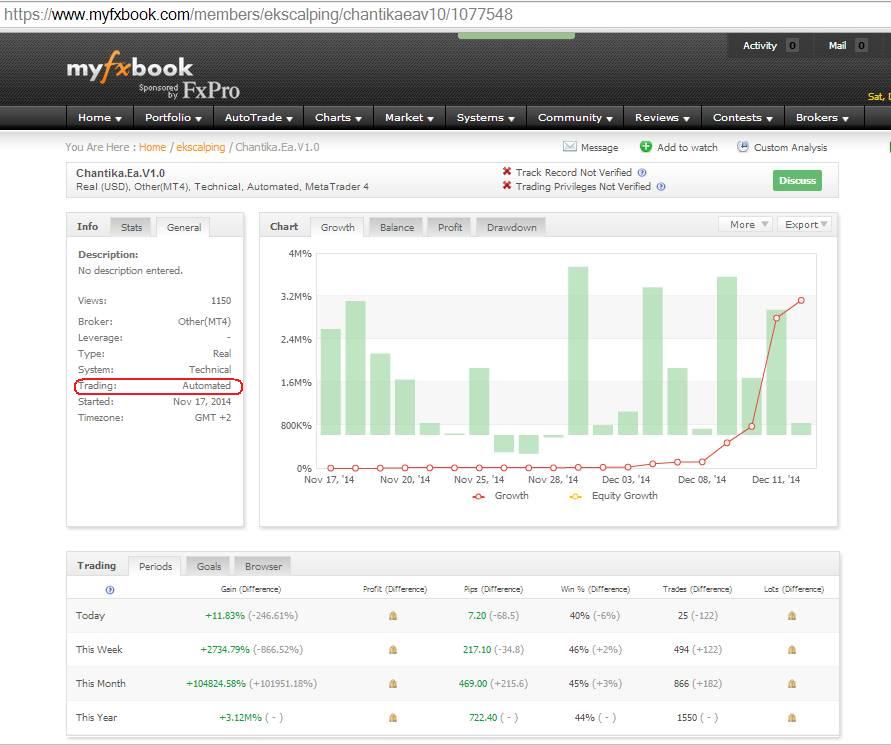Click the Profit lock icon in Today row

point(393,615)
